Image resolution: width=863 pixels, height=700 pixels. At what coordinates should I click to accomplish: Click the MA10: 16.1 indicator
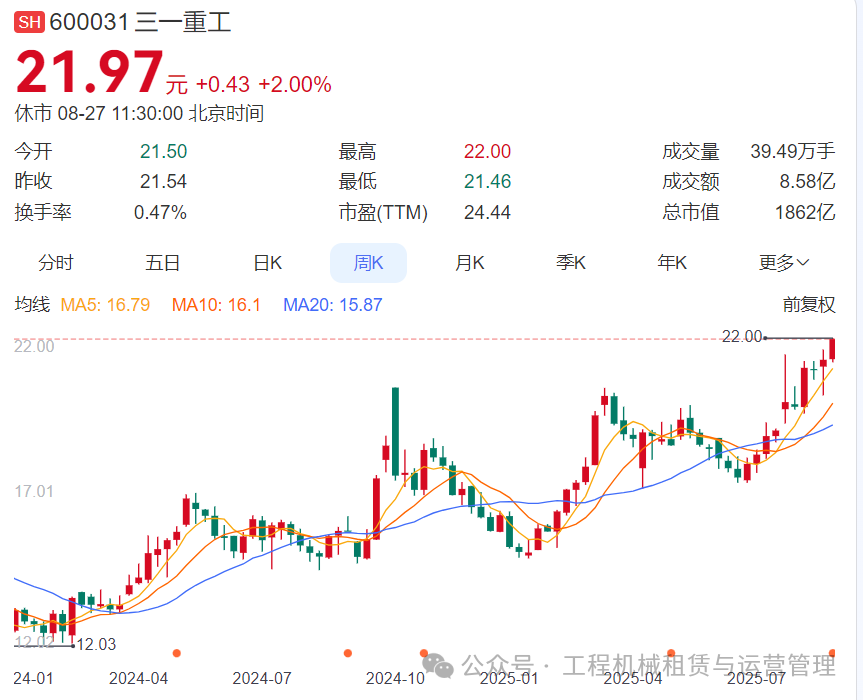(x=216, y=304)
